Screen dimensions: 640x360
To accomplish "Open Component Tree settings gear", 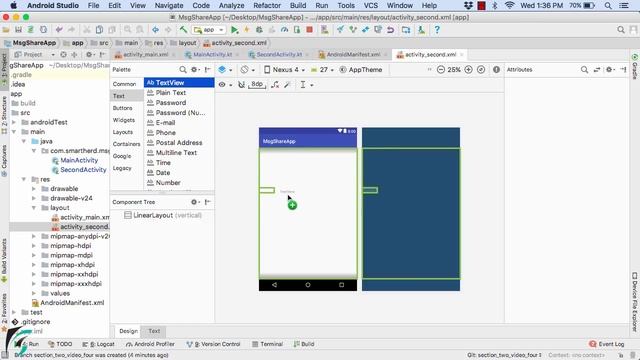I will pos(195,202).
